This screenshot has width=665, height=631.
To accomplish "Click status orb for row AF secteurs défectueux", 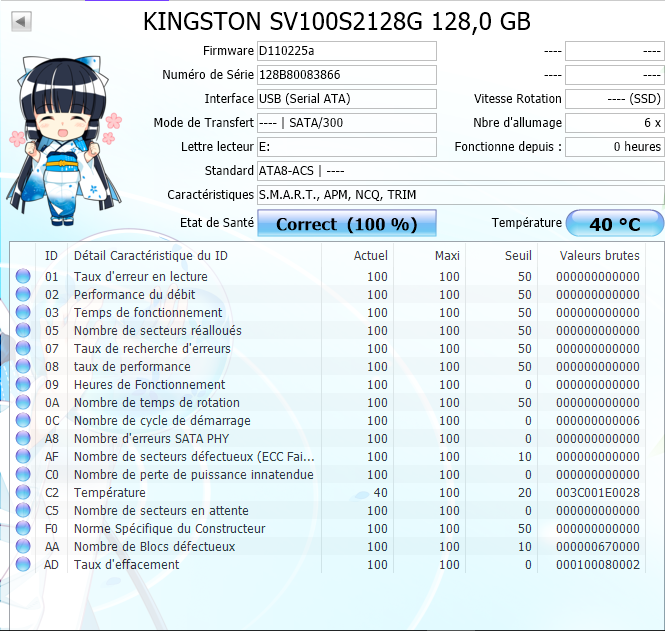I will (x=23, y=456).
